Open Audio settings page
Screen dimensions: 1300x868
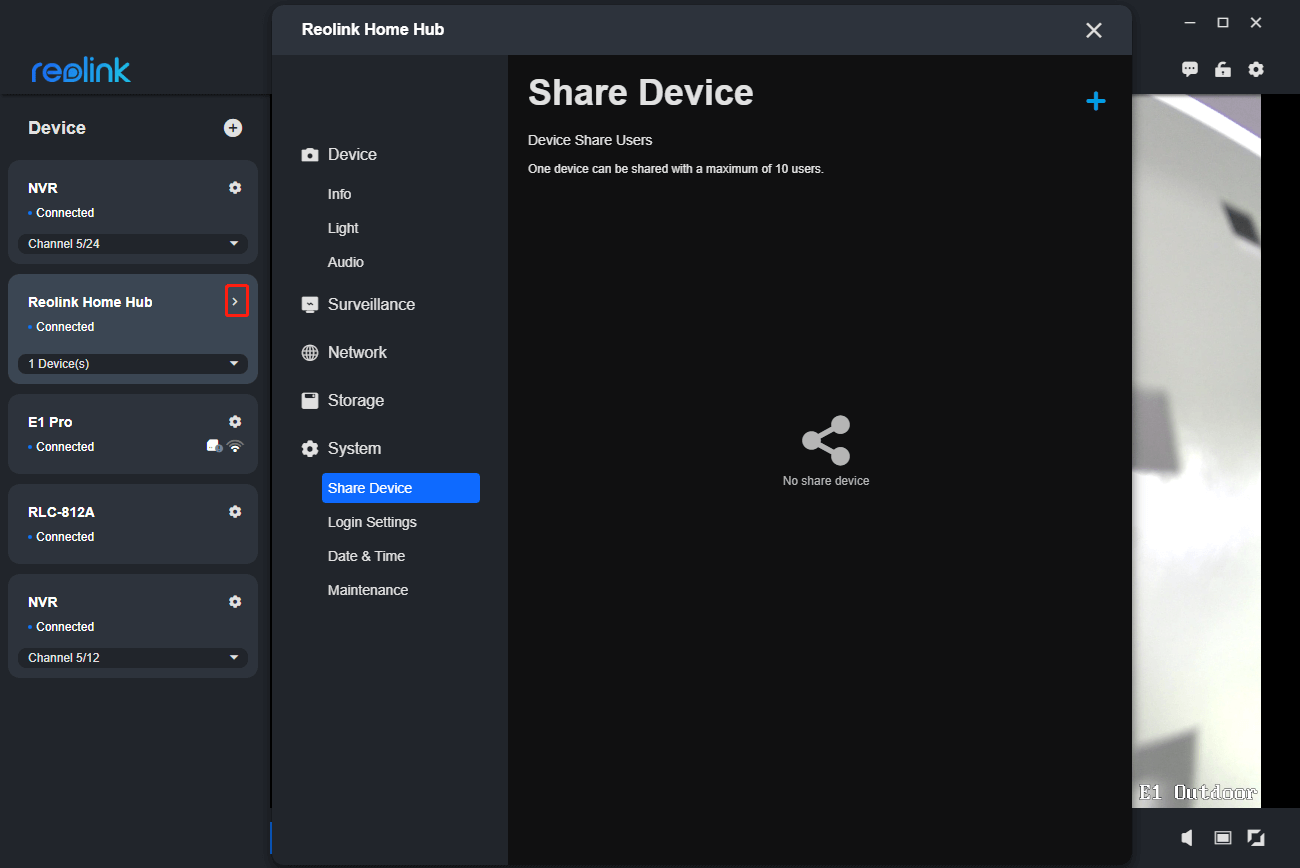346,262
